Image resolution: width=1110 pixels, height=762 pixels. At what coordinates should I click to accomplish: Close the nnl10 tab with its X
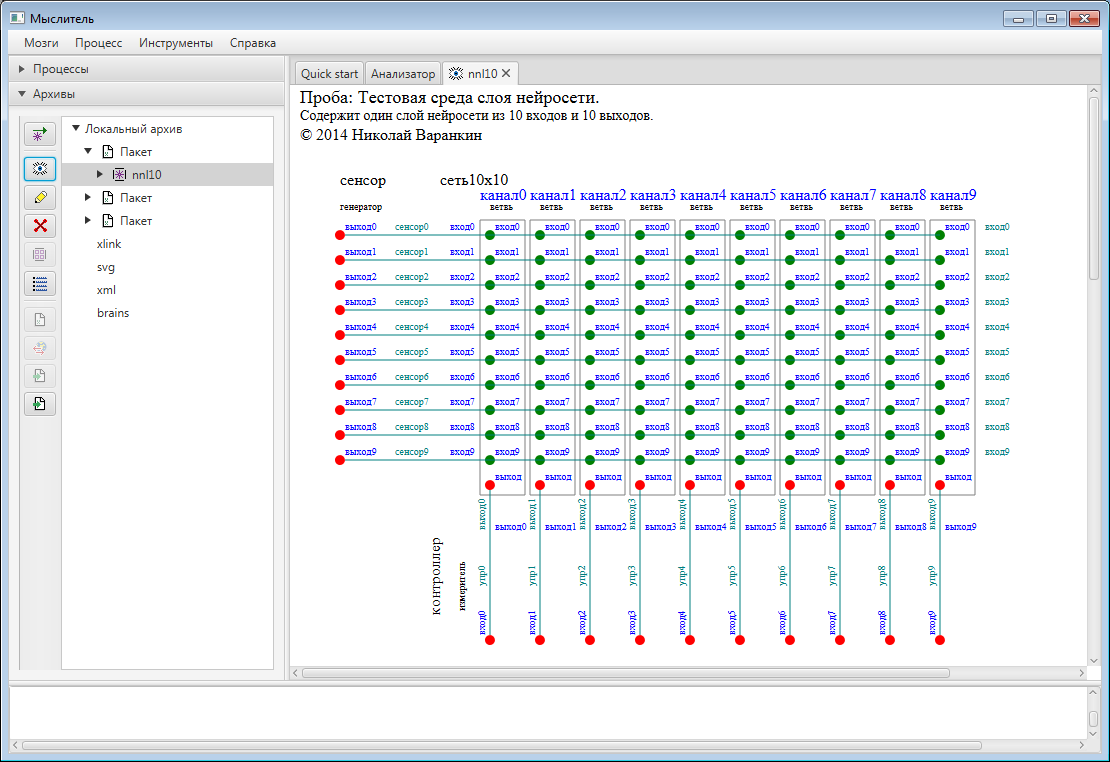(506, 74)
